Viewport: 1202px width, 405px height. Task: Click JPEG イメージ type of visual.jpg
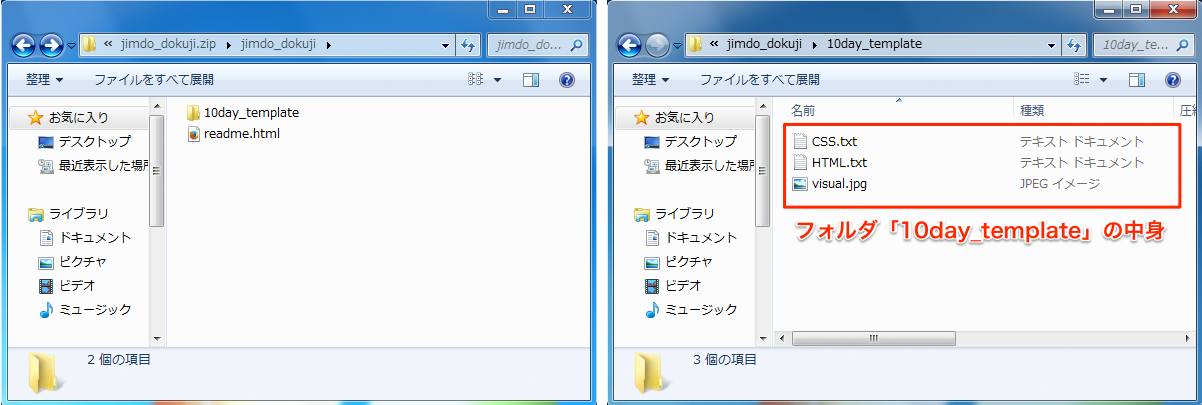(1060, 183)
